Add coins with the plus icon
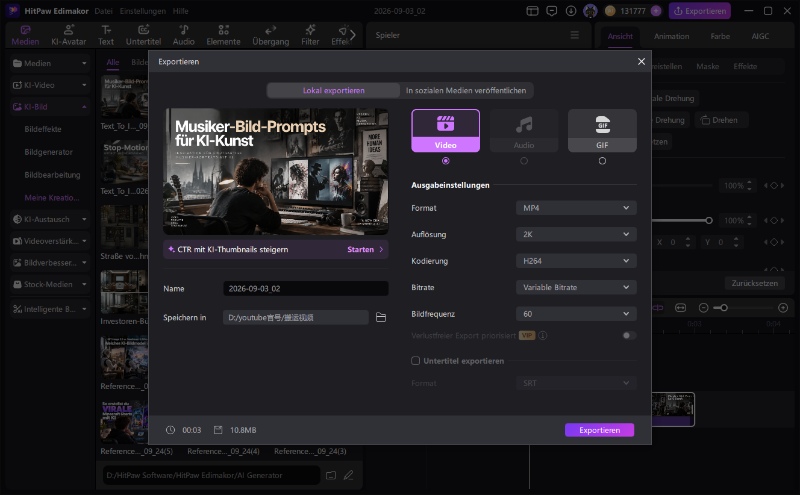Screen dimensions: 800x495 pos(656,11)
